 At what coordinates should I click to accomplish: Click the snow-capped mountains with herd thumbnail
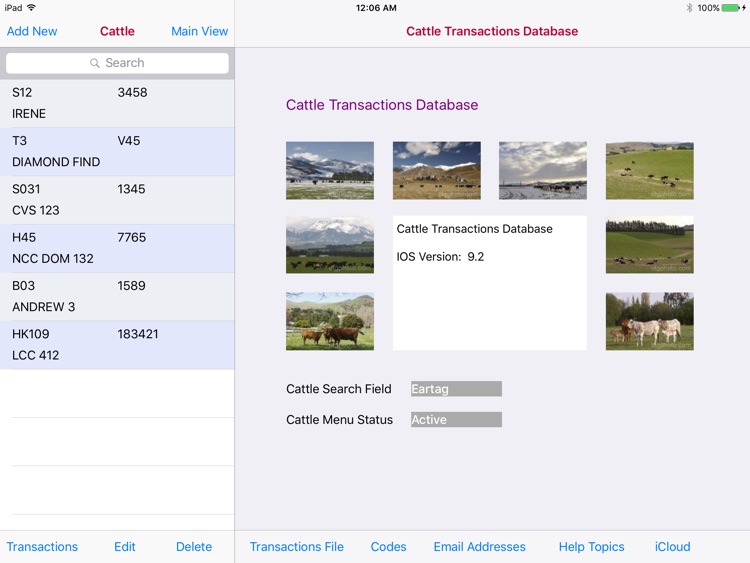click(x=330, y=244)
